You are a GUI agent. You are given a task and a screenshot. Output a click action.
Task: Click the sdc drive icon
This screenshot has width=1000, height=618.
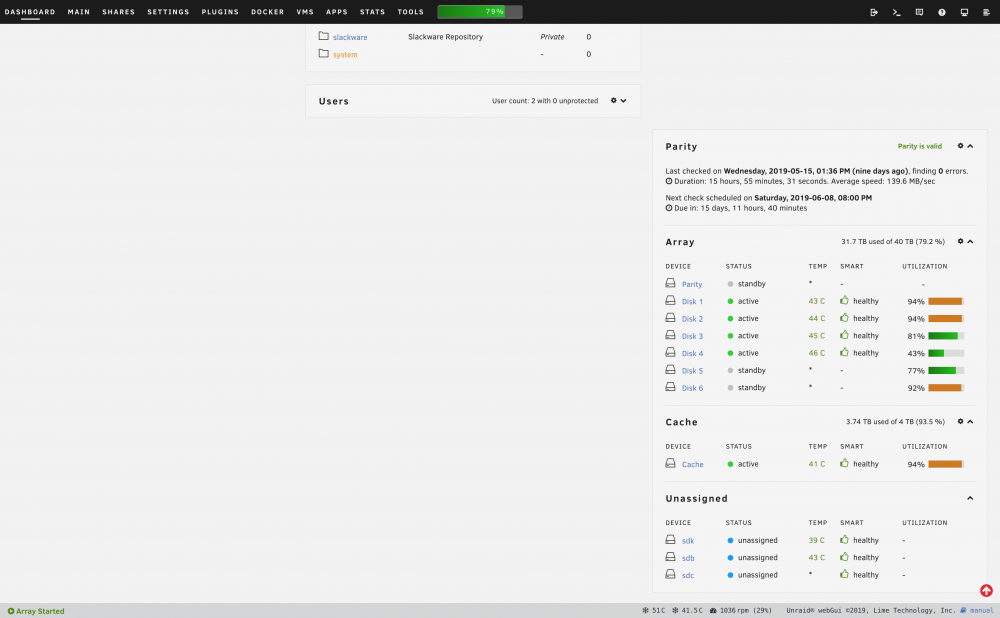point(670,573)
